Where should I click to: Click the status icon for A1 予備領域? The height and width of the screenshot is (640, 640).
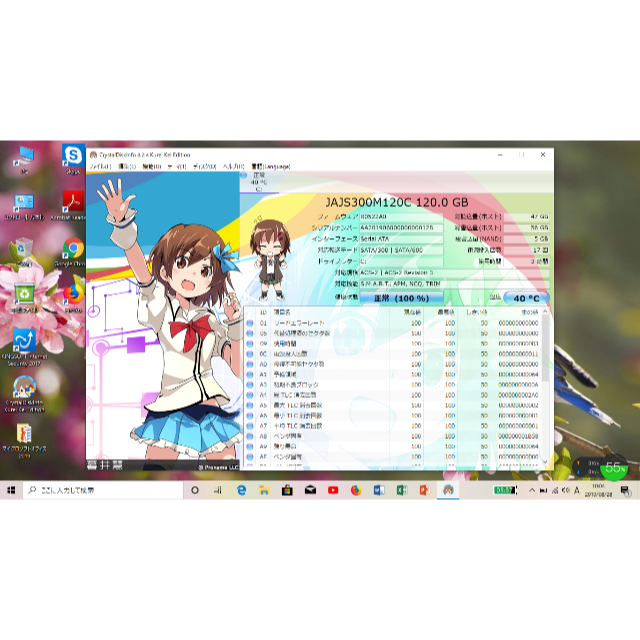click(250, 374)
